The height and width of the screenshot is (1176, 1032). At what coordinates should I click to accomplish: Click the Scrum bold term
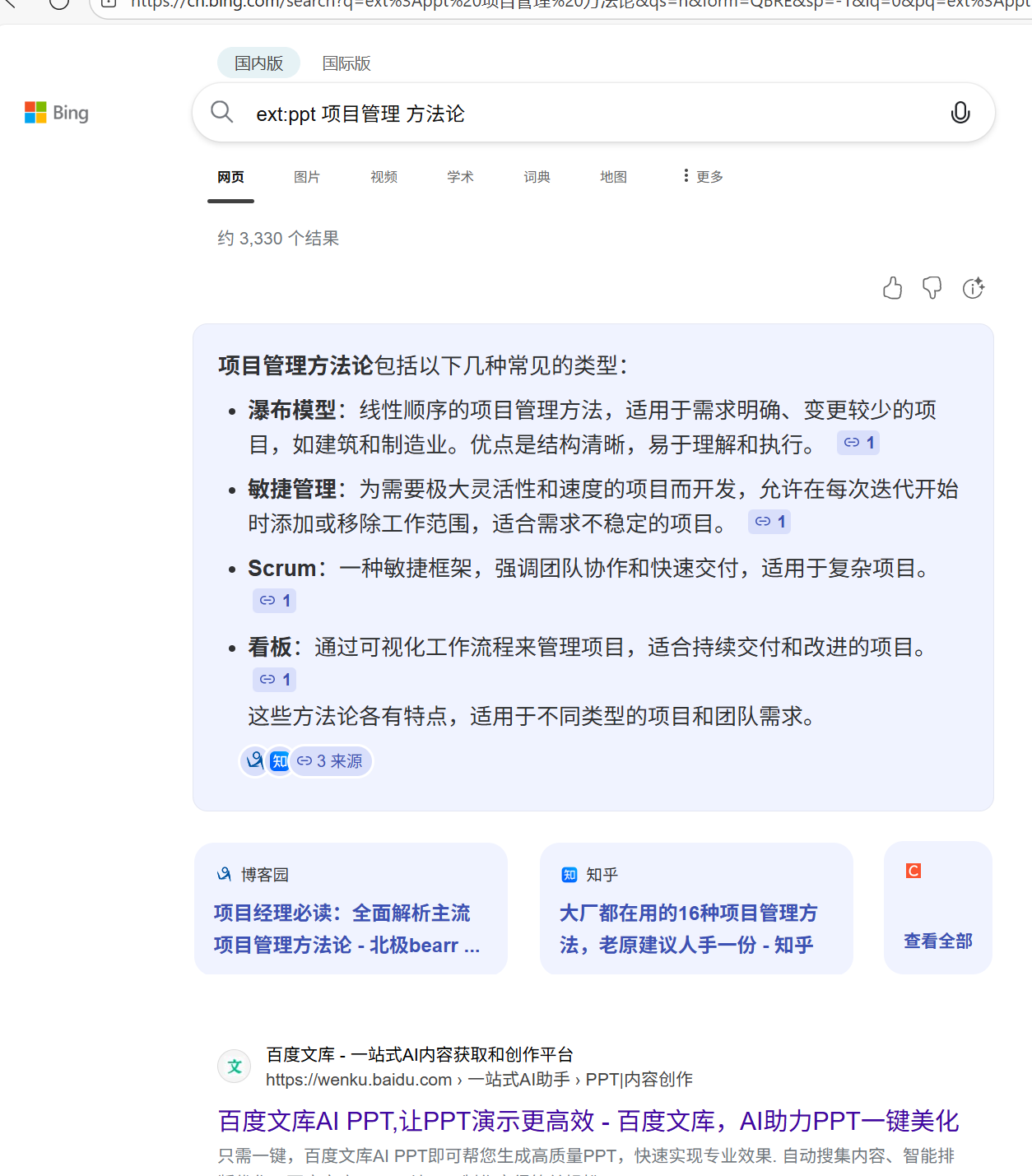pos(282,569)
